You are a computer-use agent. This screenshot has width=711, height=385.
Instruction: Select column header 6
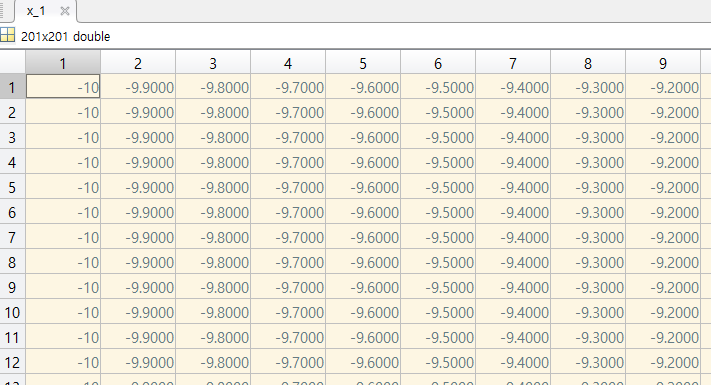tap(438, 63)
